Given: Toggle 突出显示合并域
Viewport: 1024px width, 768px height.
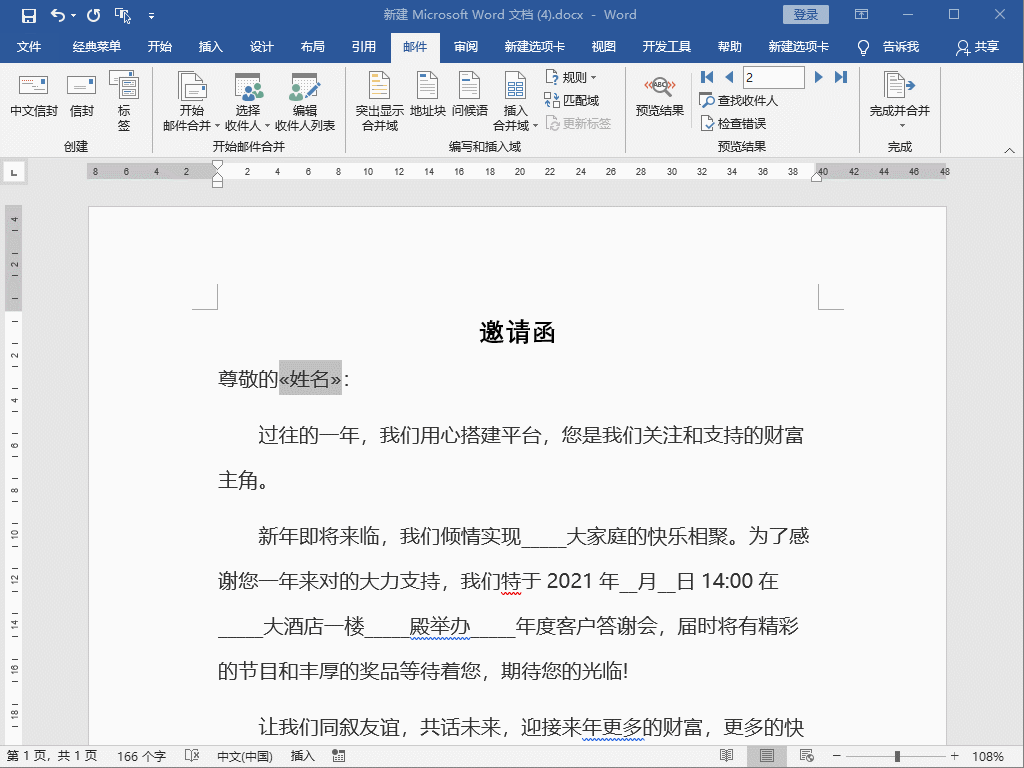Looking at the screenshot, I should (379, 101).
